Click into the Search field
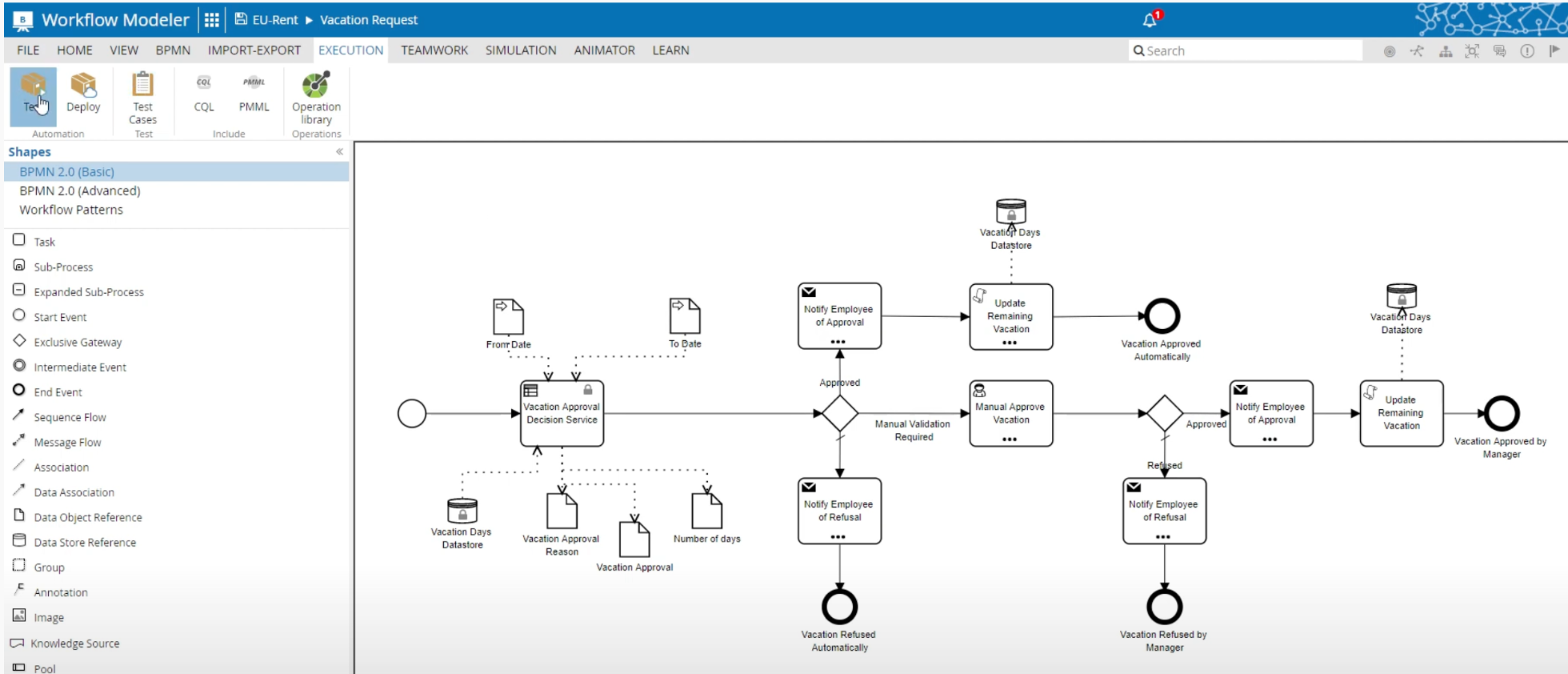The width and height of the screenshot is (1568, 674). [x=1248, y=50]
